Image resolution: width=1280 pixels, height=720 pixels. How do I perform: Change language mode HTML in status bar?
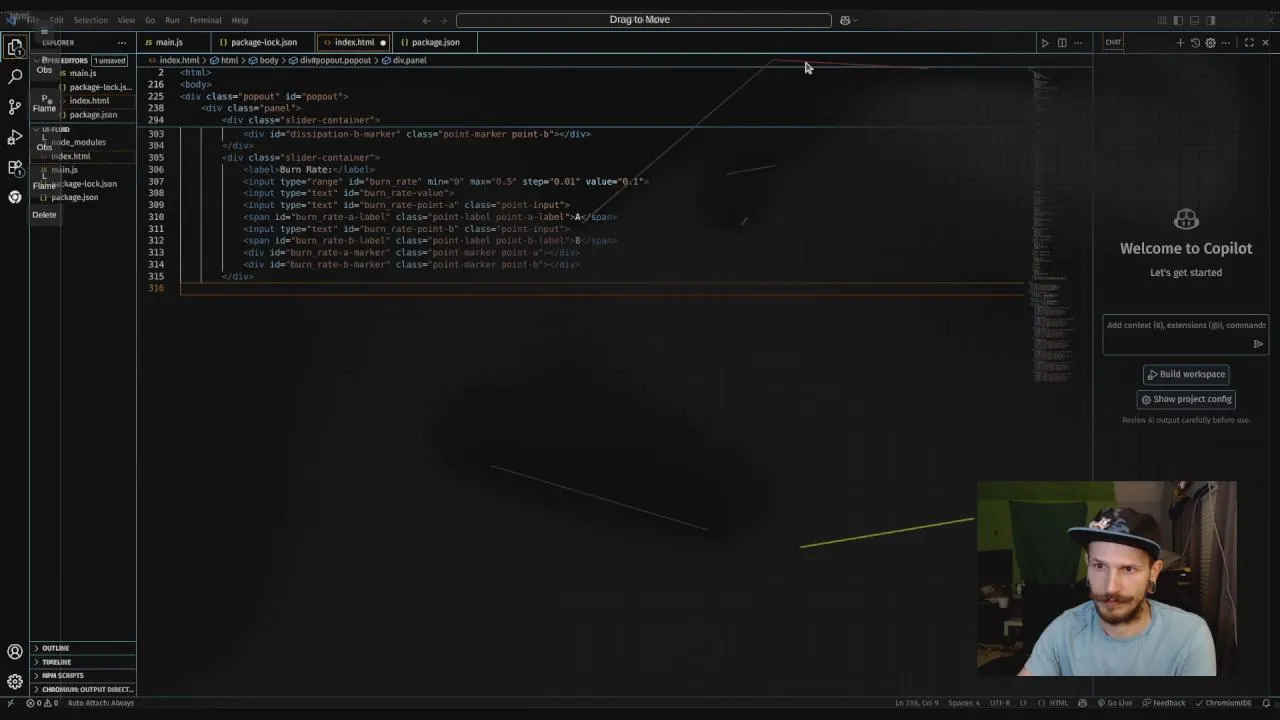pyautogui.click(x=1058, y=704)
